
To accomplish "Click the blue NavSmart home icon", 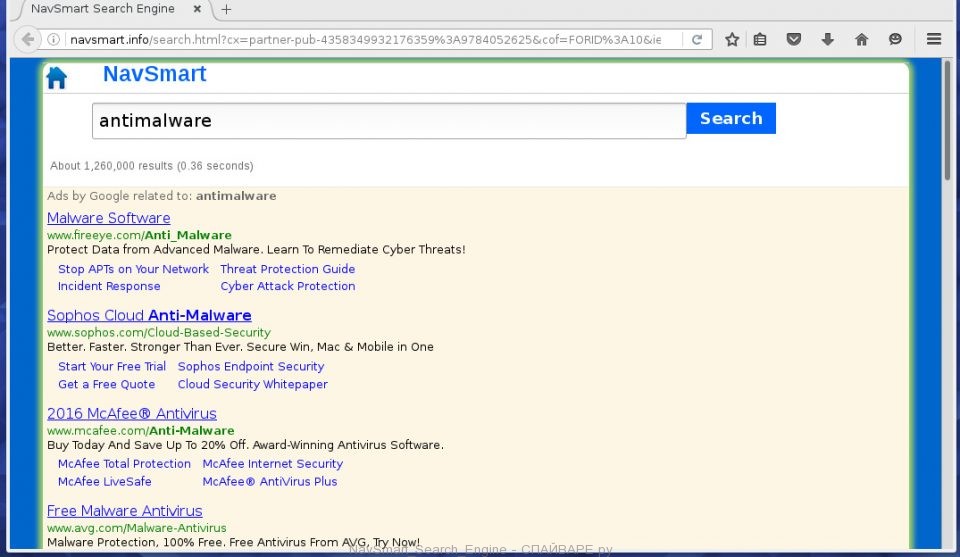I will (56, 78).
